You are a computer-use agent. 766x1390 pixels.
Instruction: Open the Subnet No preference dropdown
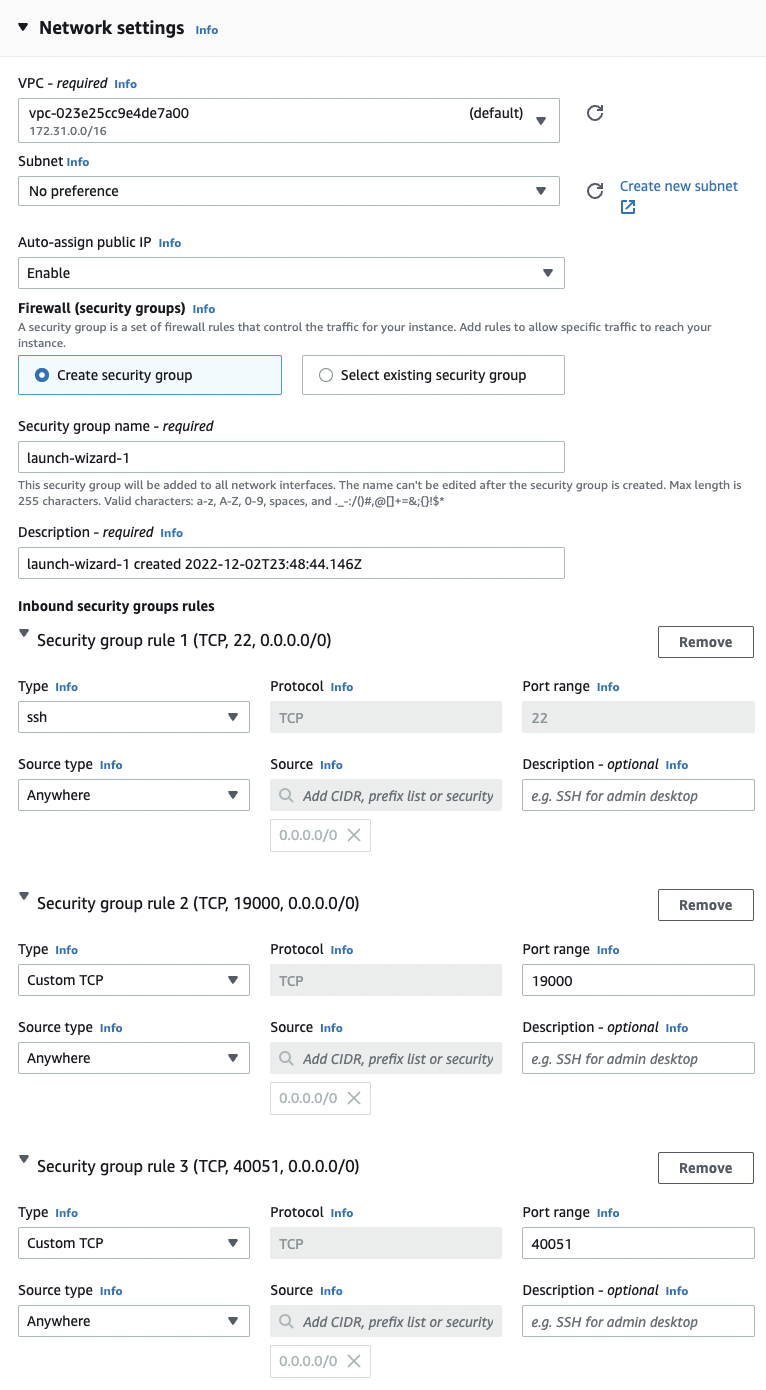tap(288, 191)
